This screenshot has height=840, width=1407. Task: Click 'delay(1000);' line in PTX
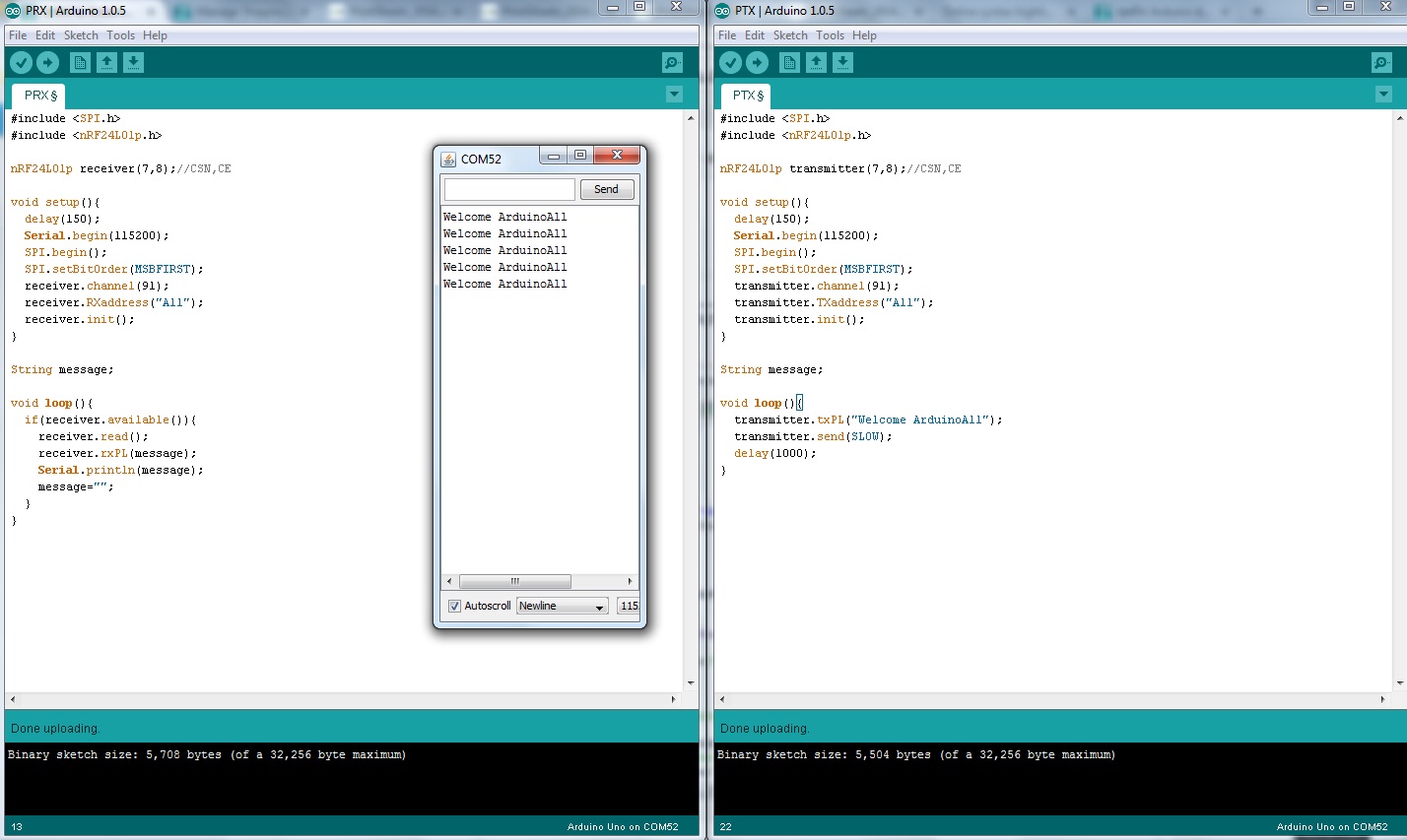[774, 453]
